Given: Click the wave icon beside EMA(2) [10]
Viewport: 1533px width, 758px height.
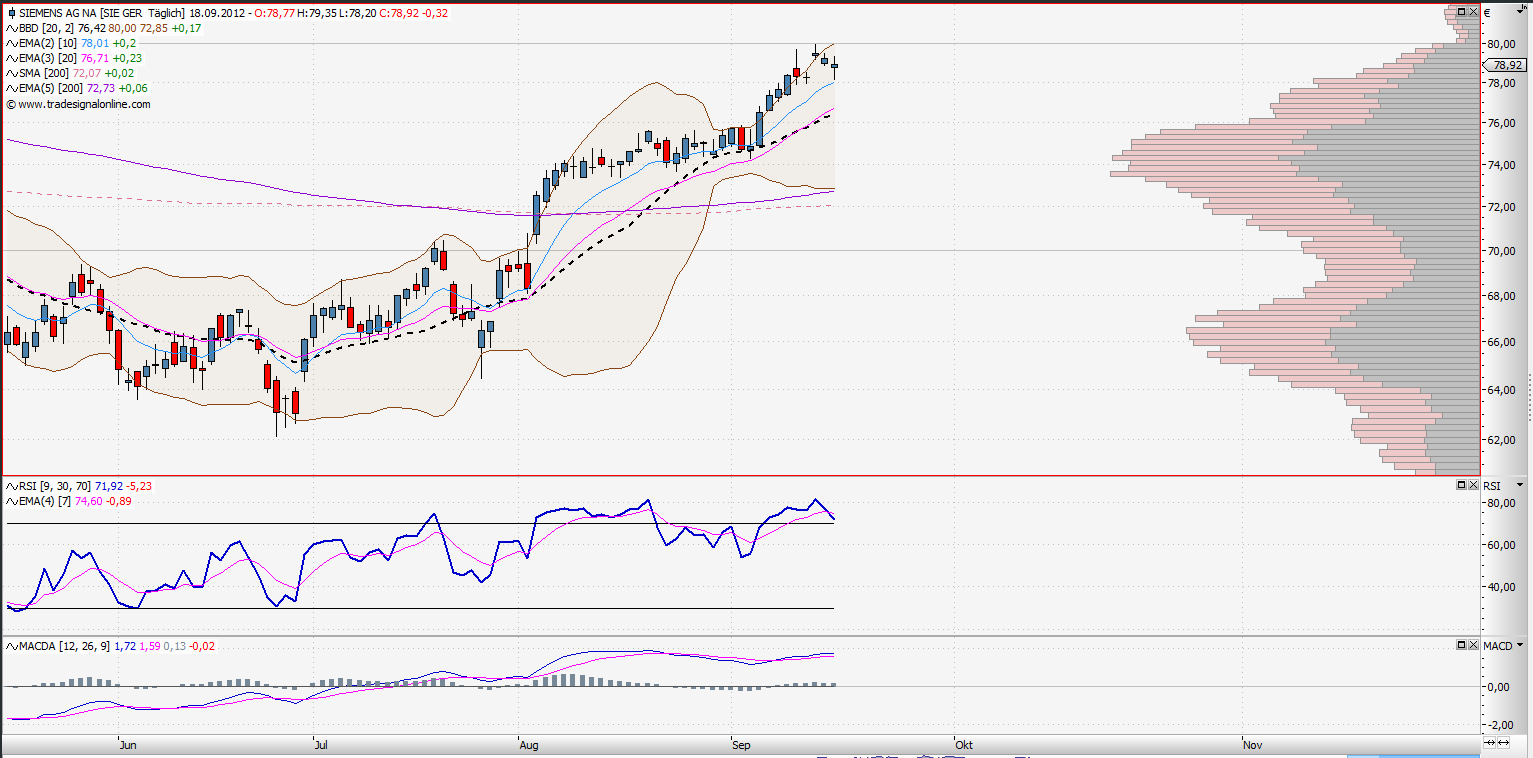Looking at the screenshot, I should (x=12, y=43).
